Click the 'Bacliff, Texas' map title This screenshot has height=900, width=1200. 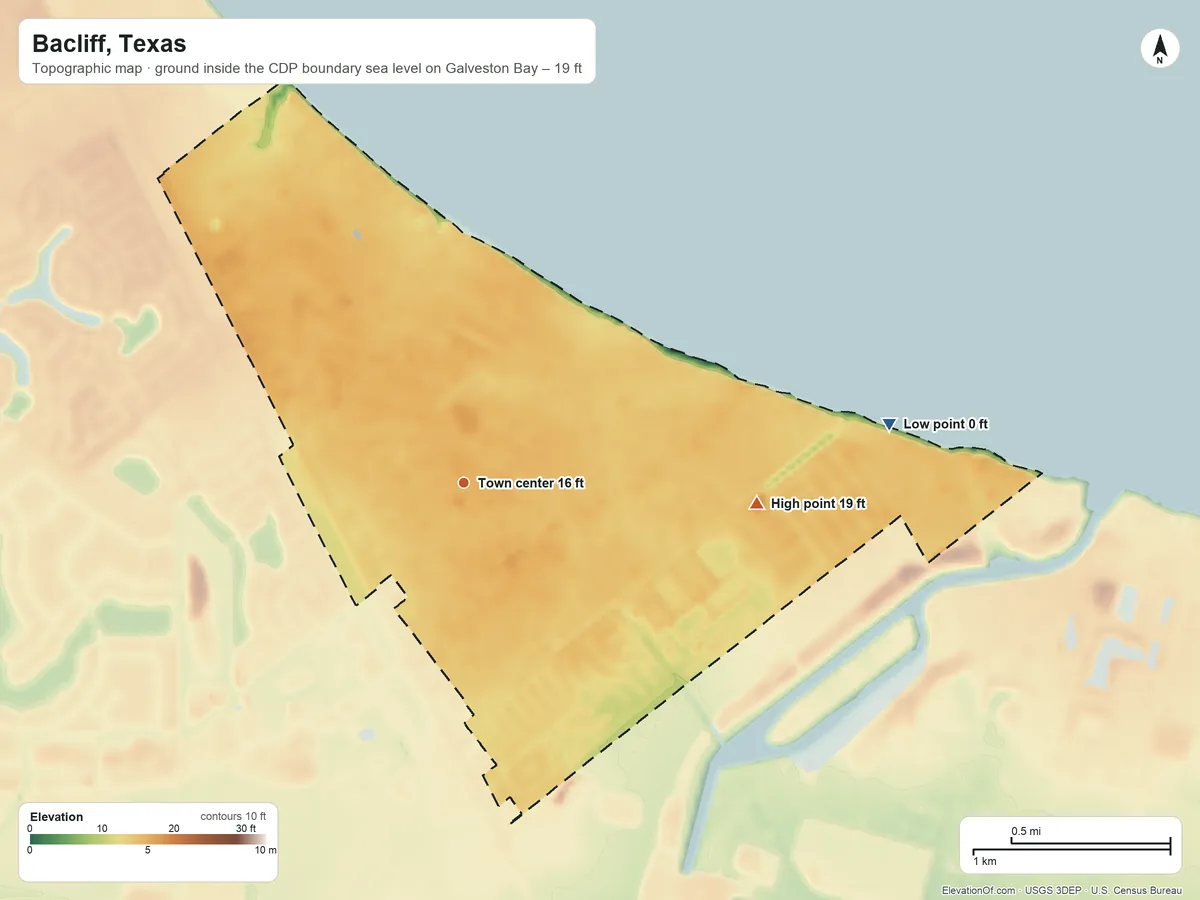[109, 44]
